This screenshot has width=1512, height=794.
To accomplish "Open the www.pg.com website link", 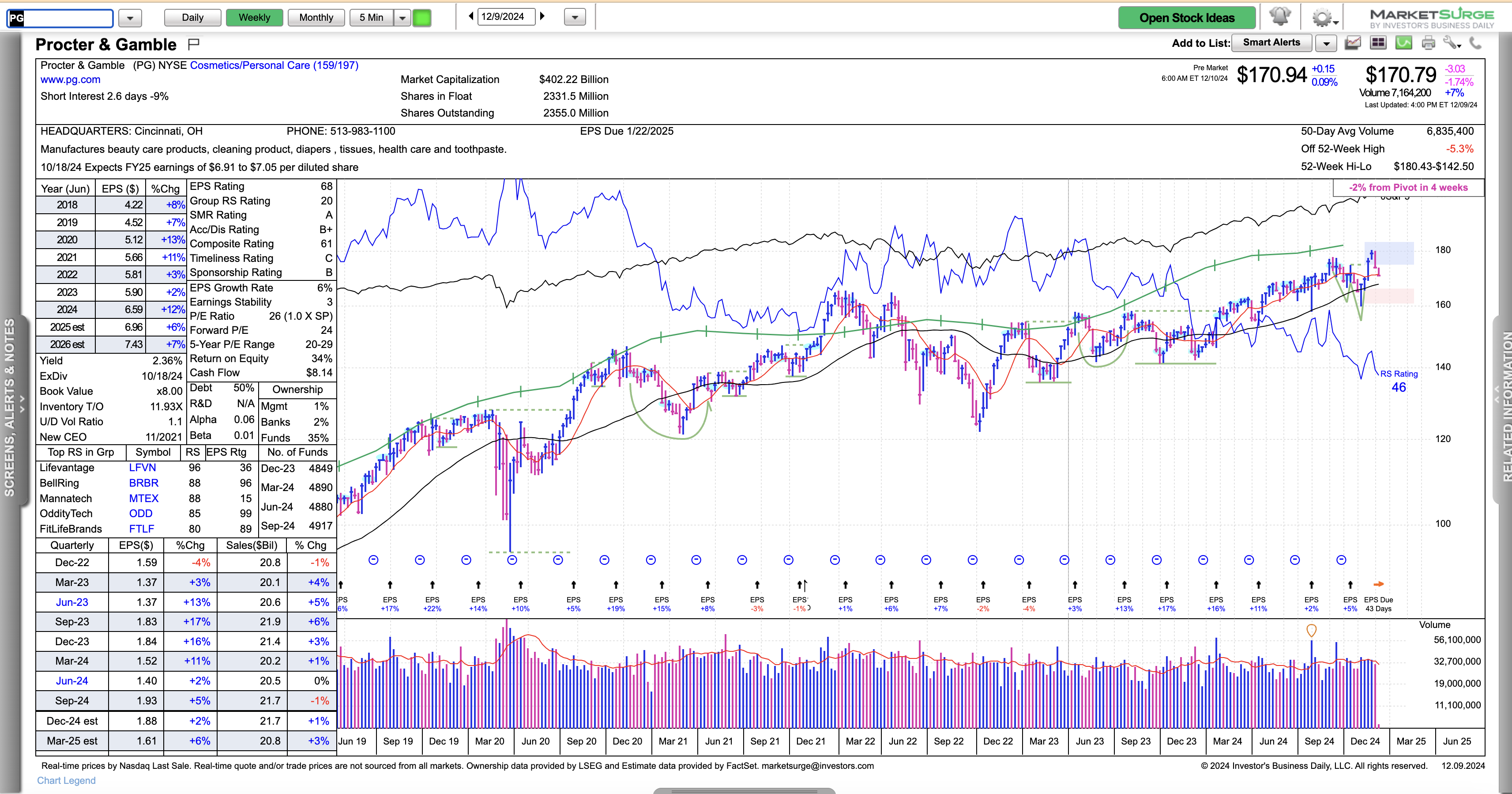I will [x=70, y=80].
